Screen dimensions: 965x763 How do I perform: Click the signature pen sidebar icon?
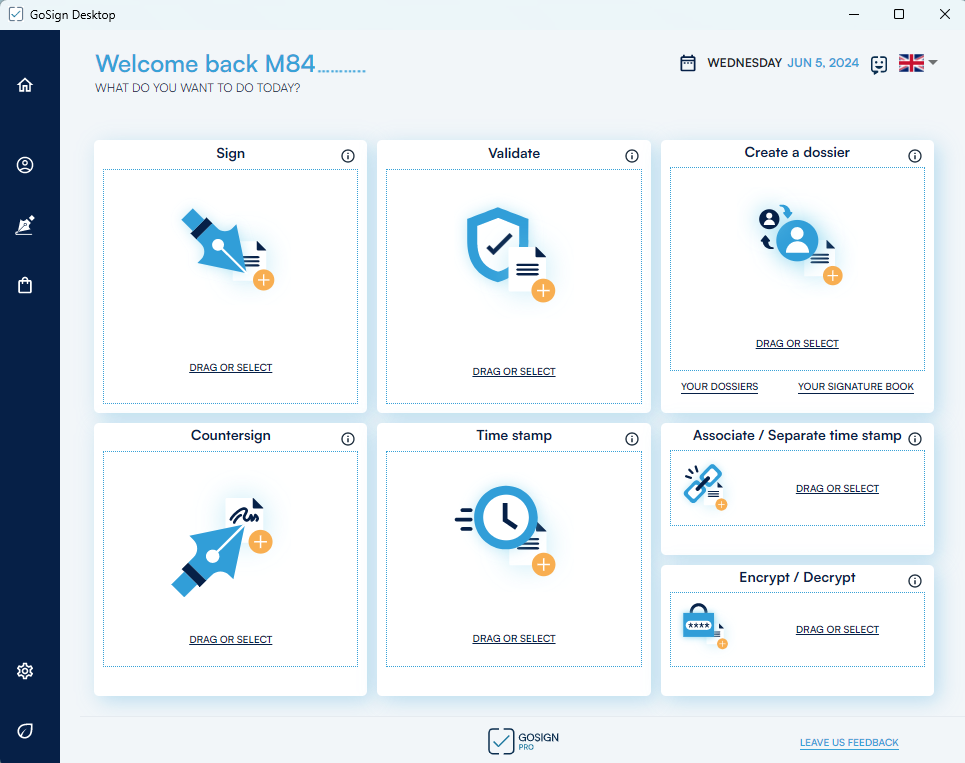[x=25, y=226]
